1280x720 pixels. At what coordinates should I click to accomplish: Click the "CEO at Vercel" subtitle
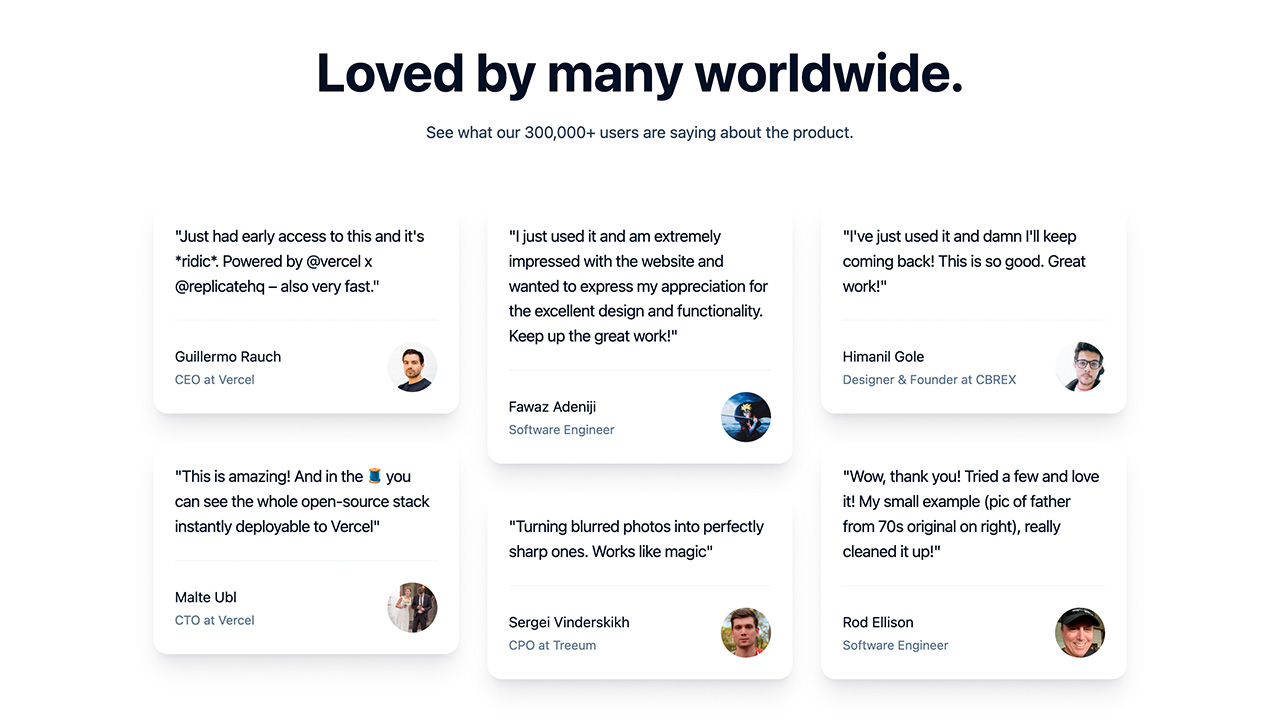click(x=215, y=380)
